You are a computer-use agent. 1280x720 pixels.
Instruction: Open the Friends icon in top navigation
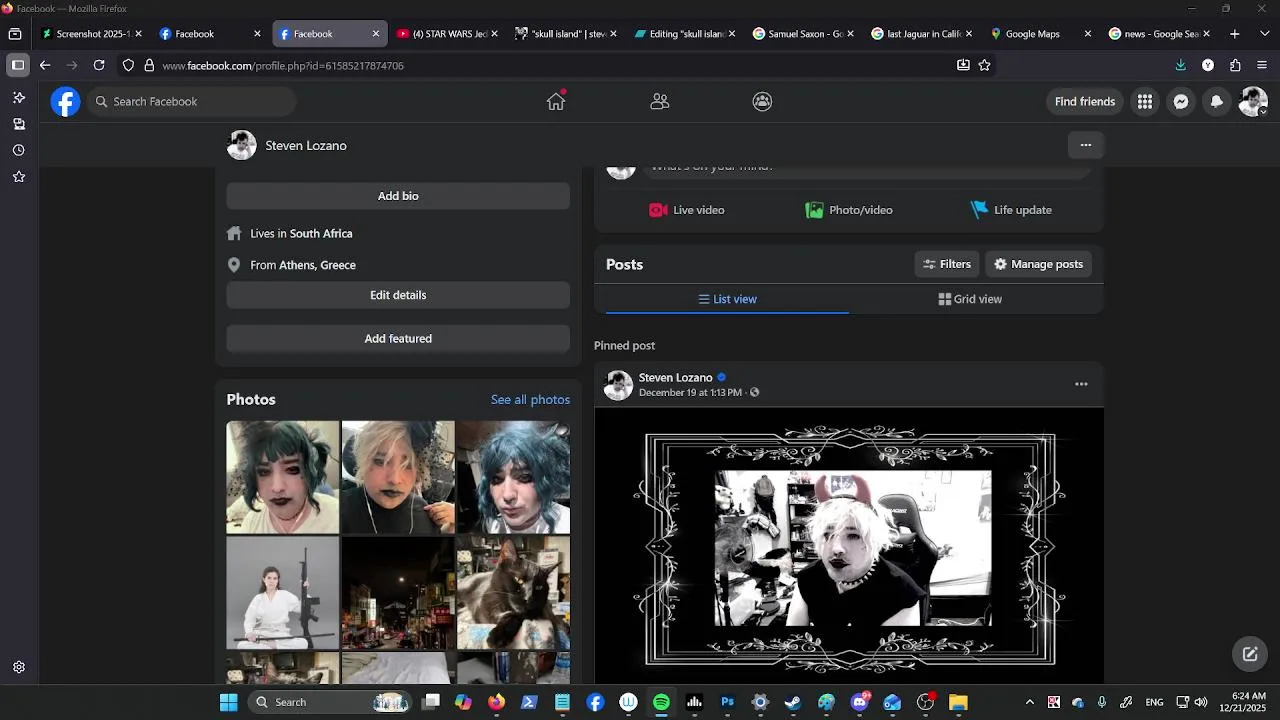[x=659, y=101]
